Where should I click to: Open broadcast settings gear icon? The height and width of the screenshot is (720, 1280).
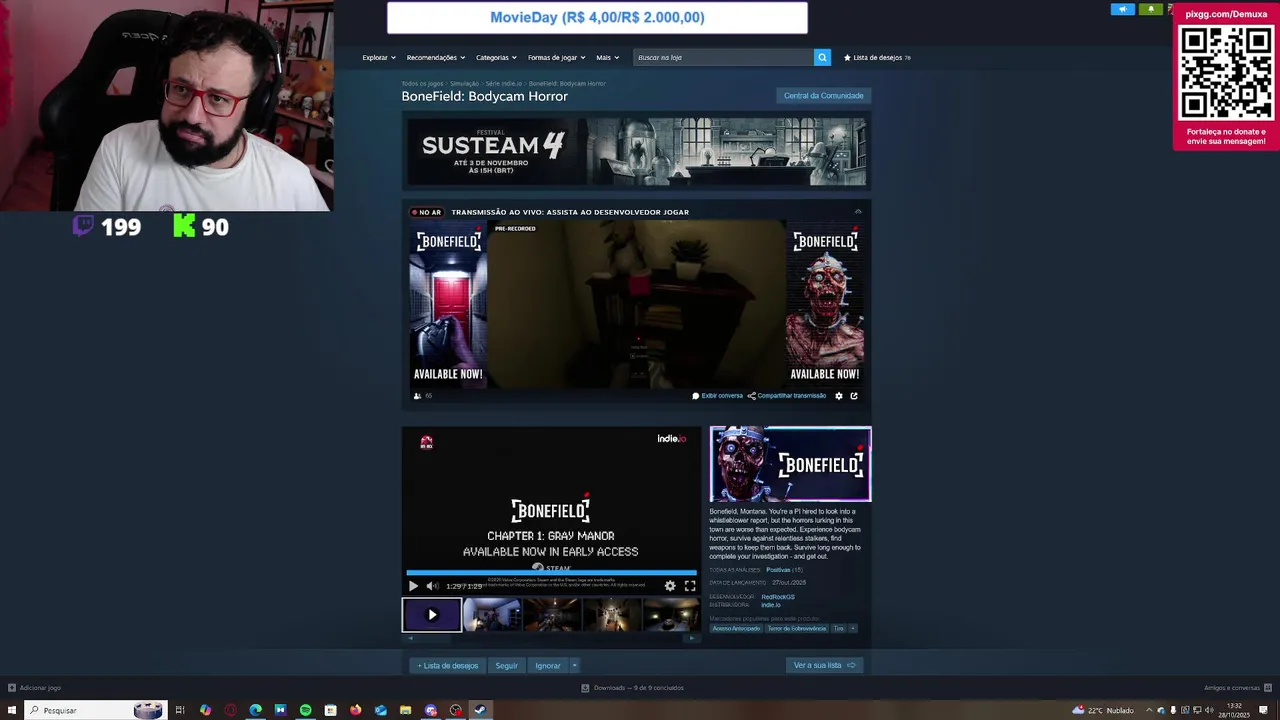(x=839, y=396)
